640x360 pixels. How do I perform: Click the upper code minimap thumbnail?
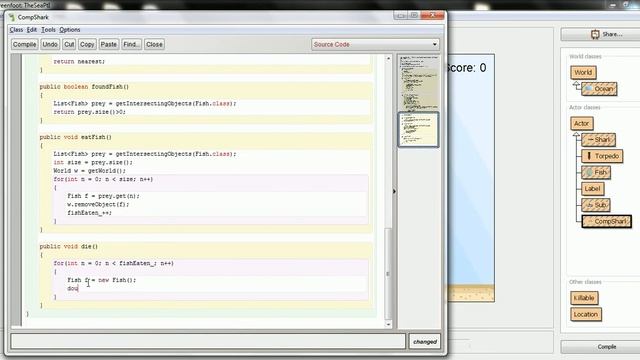418,82
